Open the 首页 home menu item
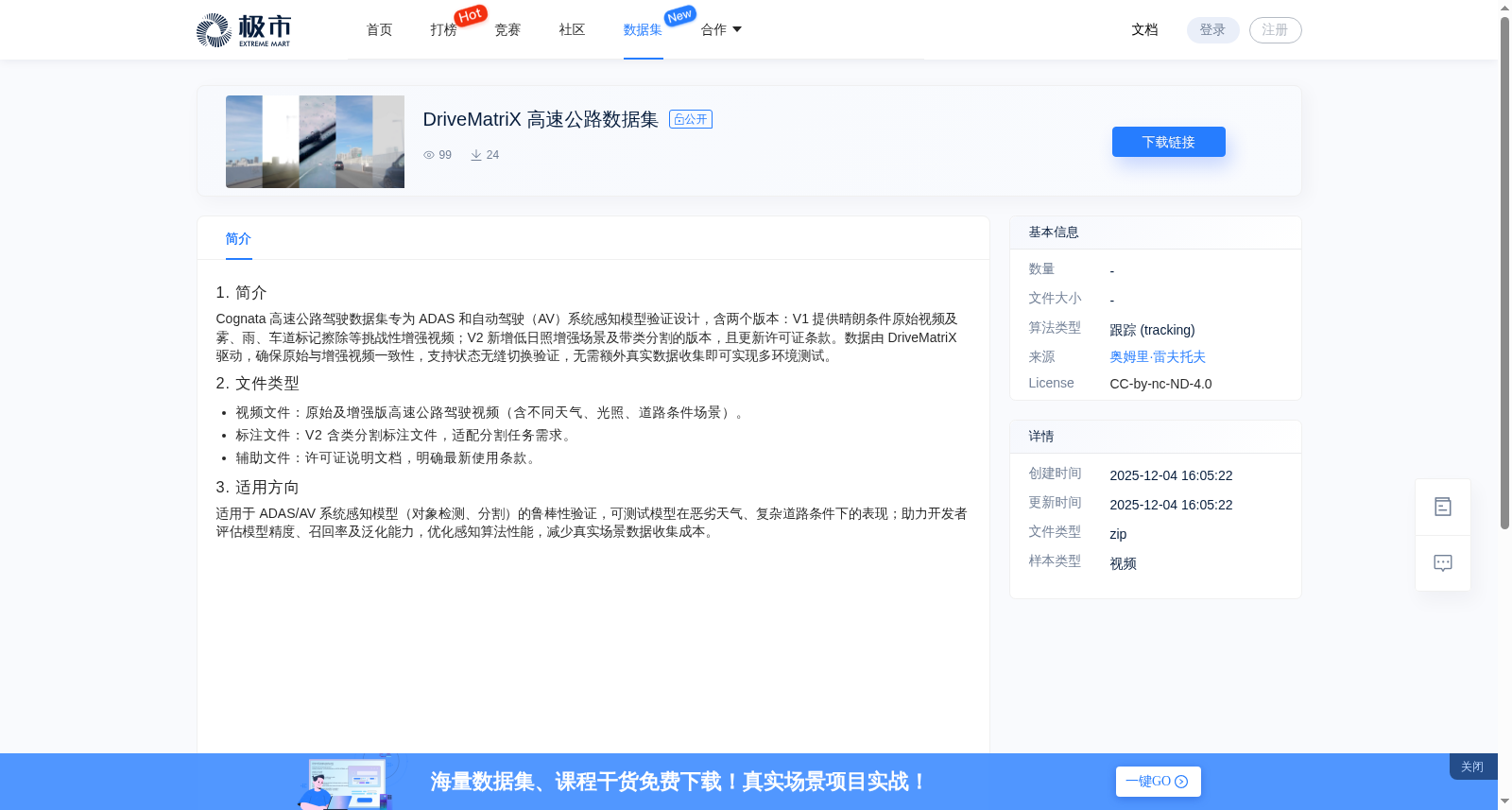Screen dimensions: 1512x810 pos(379,30)
